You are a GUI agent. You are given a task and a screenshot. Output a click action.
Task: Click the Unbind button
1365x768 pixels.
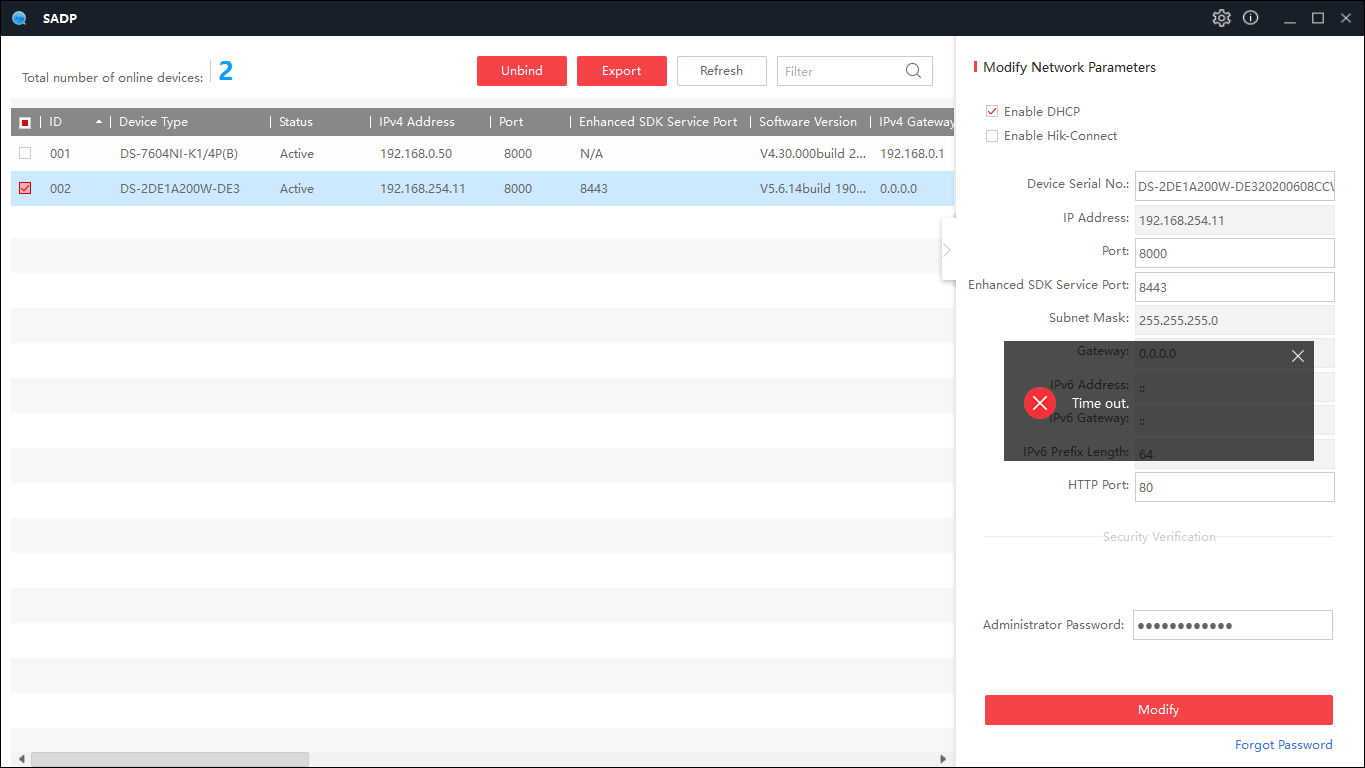pyautogui.click(x=522, y=71)
